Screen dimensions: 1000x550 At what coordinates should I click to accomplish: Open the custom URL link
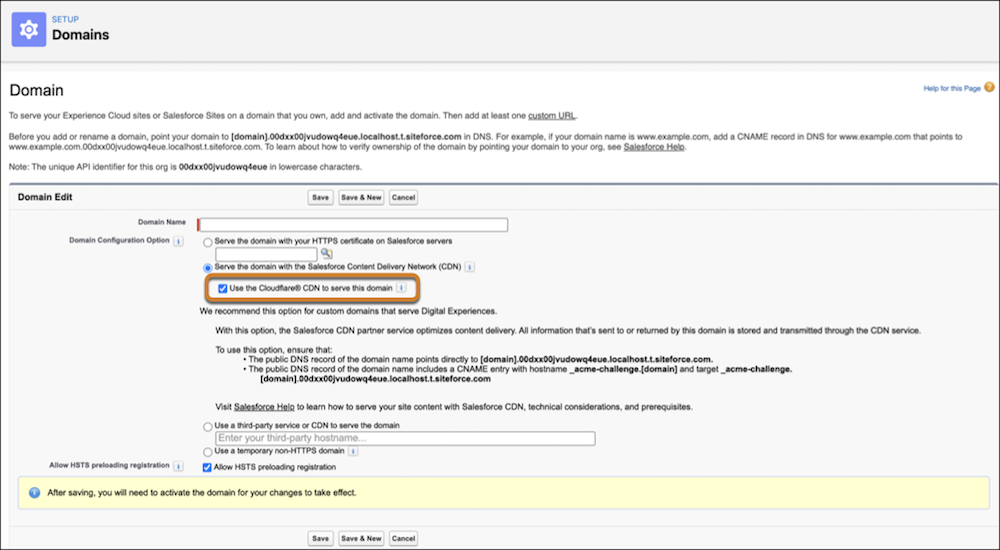pos(552,115)
